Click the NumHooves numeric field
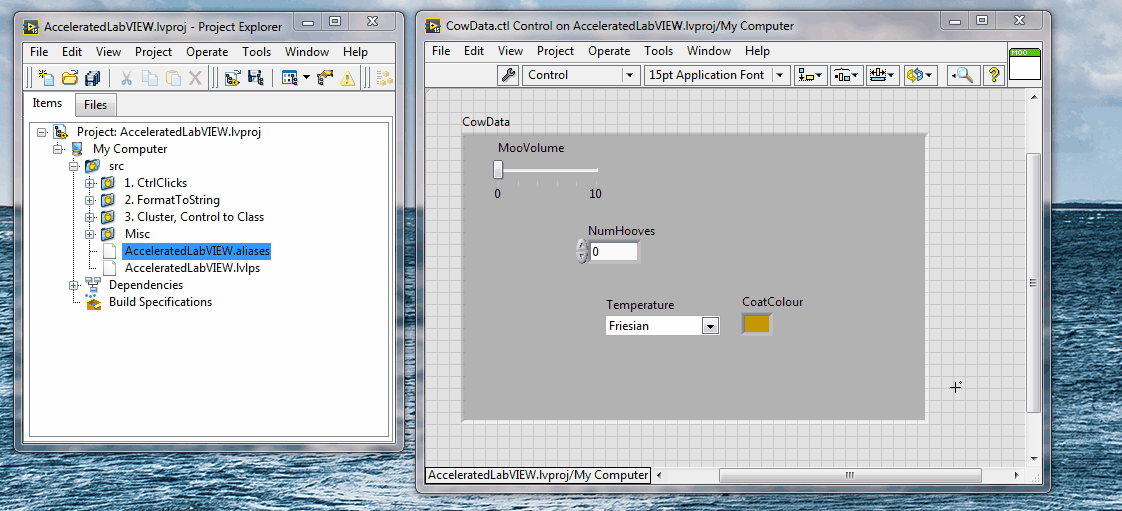1122x511 pixels. point(613,252)
